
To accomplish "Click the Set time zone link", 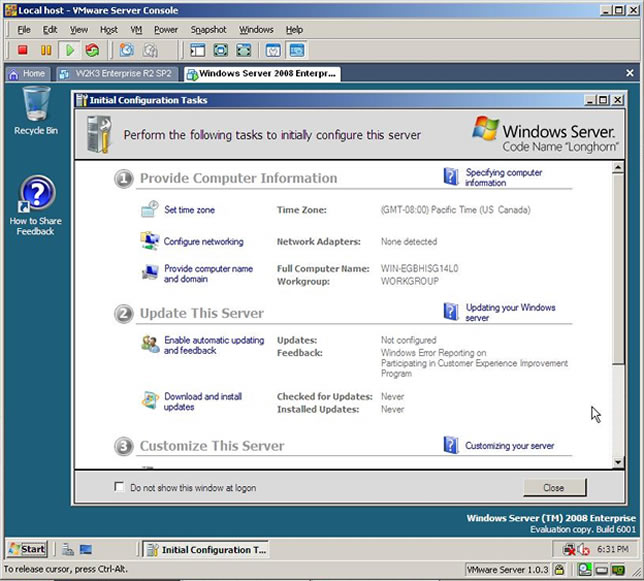I will pos(189,210).
